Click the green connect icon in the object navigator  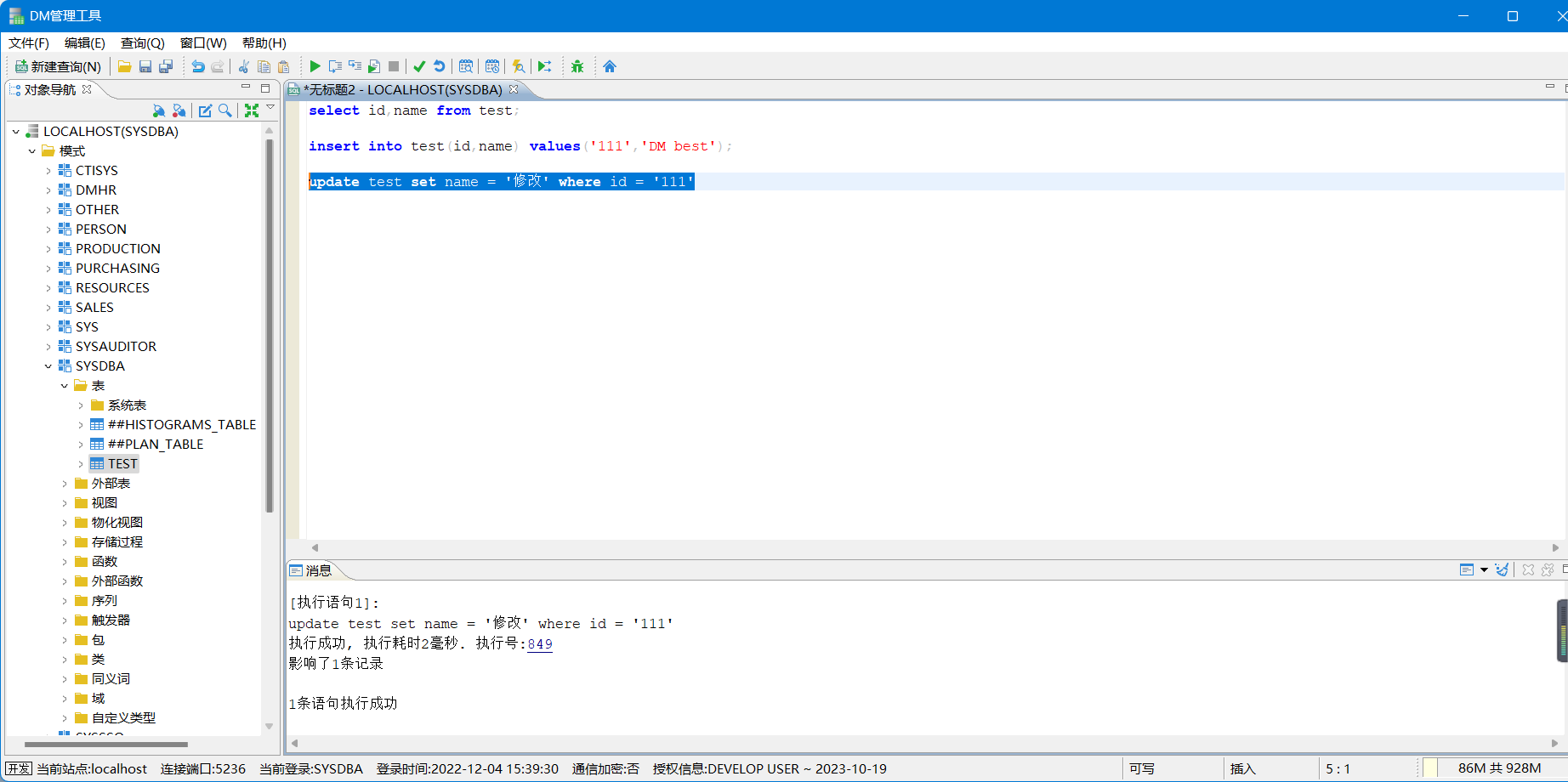click(159, 110)
